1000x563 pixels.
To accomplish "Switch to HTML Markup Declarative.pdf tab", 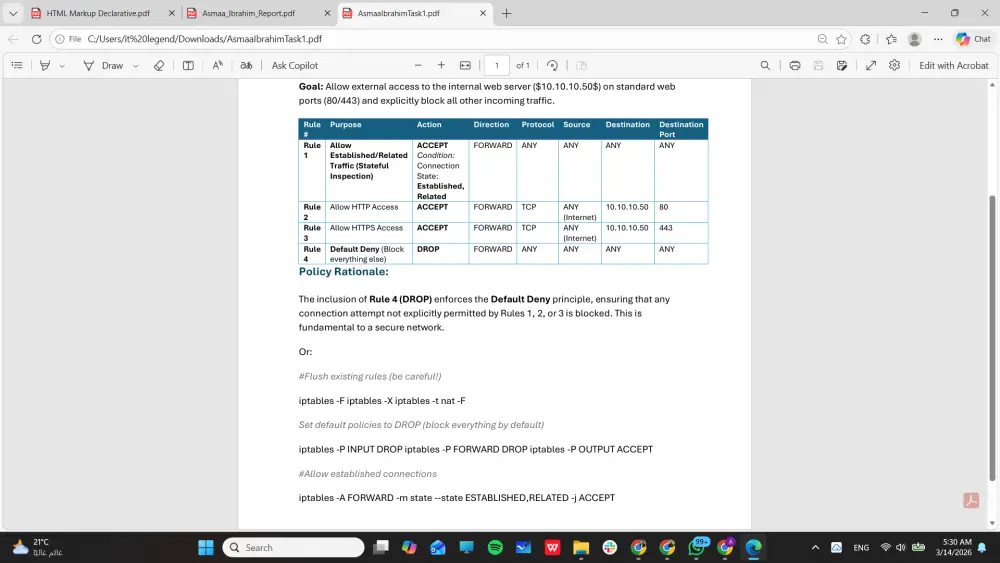I will 98,13.
